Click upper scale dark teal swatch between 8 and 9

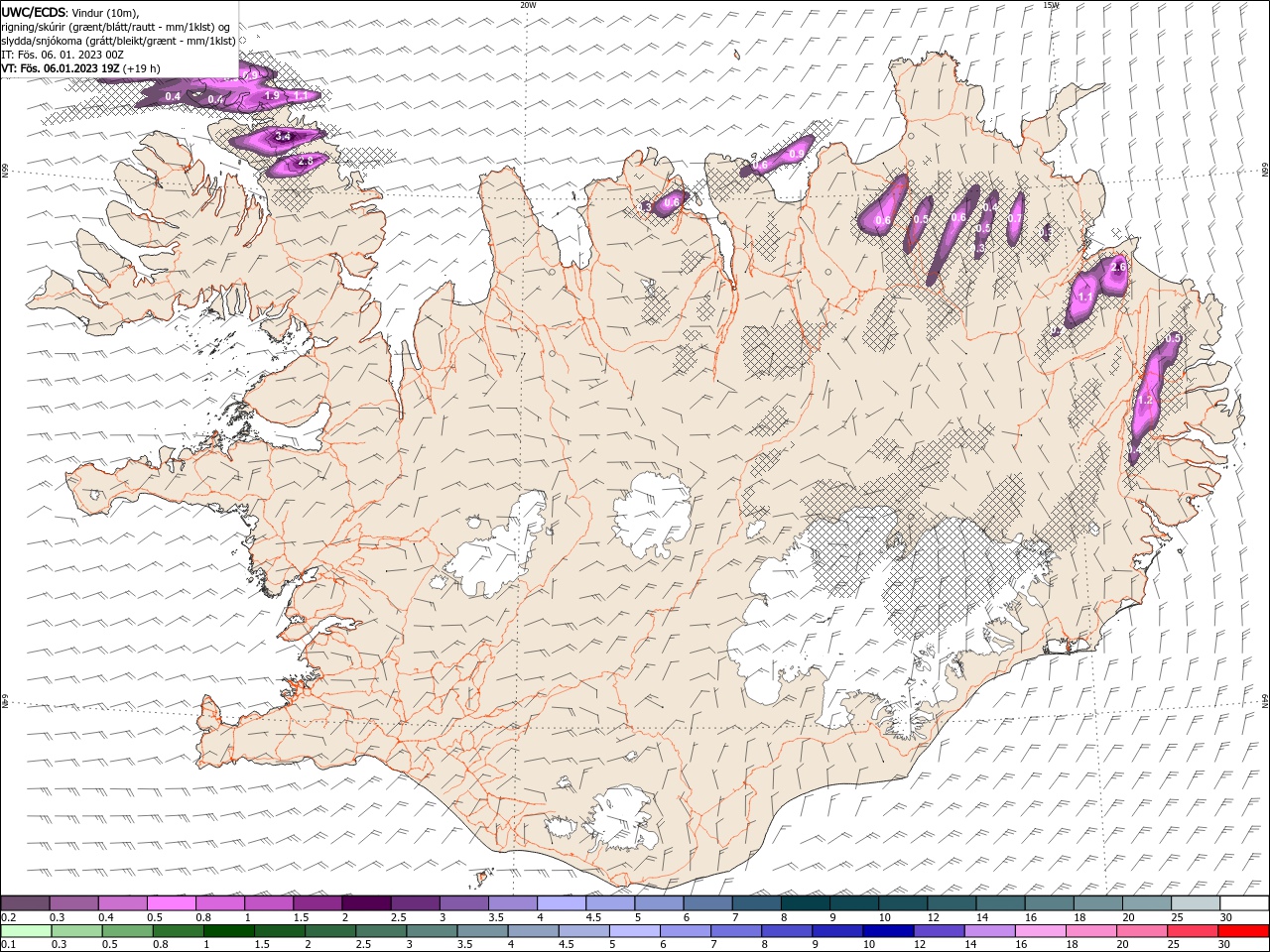click(805, 902)
